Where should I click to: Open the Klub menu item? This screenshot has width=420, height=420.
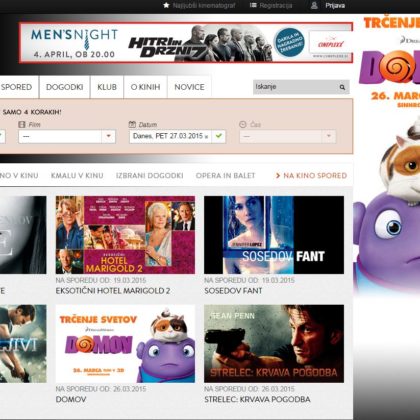pos(107,87)
